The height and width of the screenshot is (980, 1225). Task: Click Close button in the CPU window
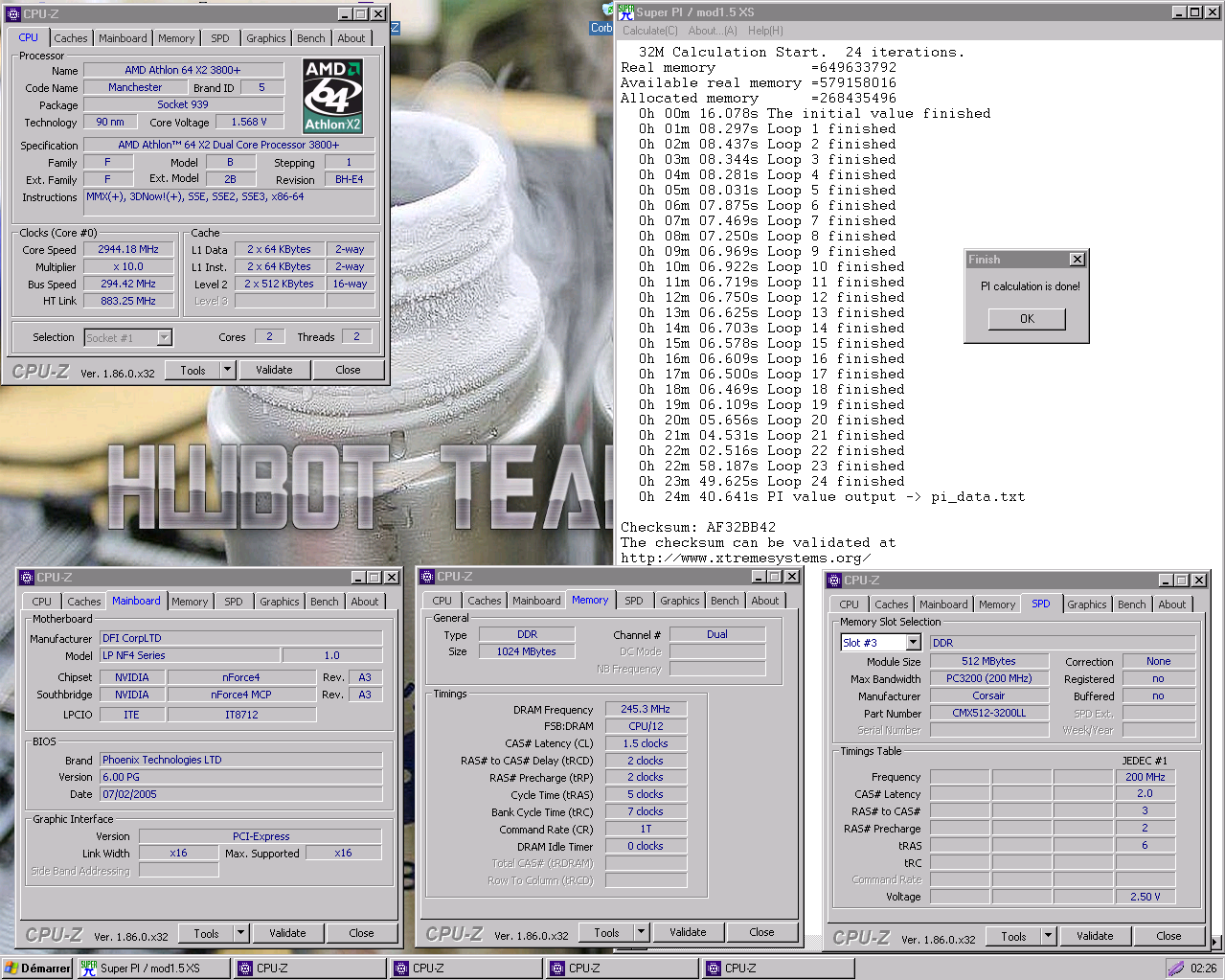(x=348, y=370)
